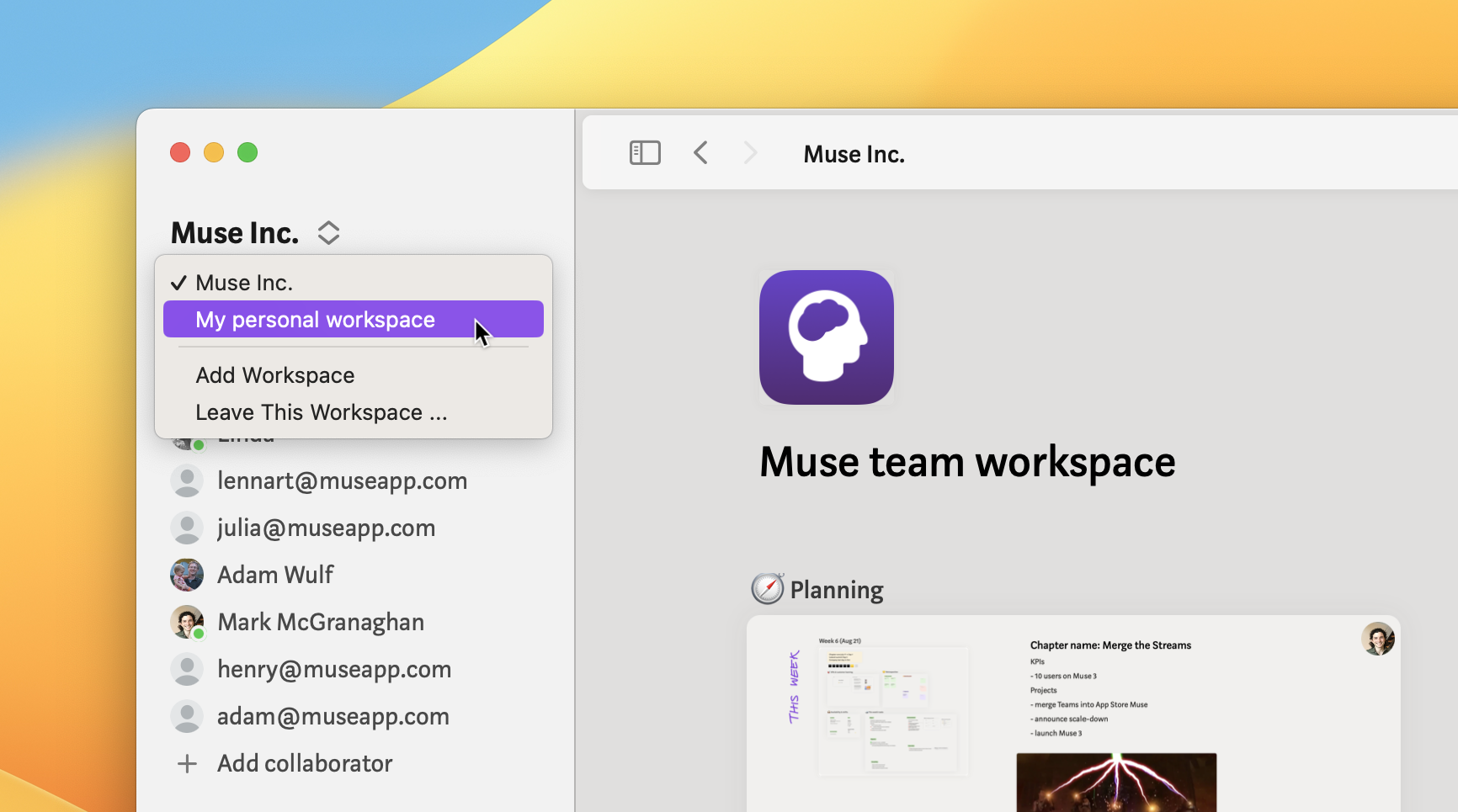
Task: Click the Muse brain app icon
Action: (x=827, y=337)
